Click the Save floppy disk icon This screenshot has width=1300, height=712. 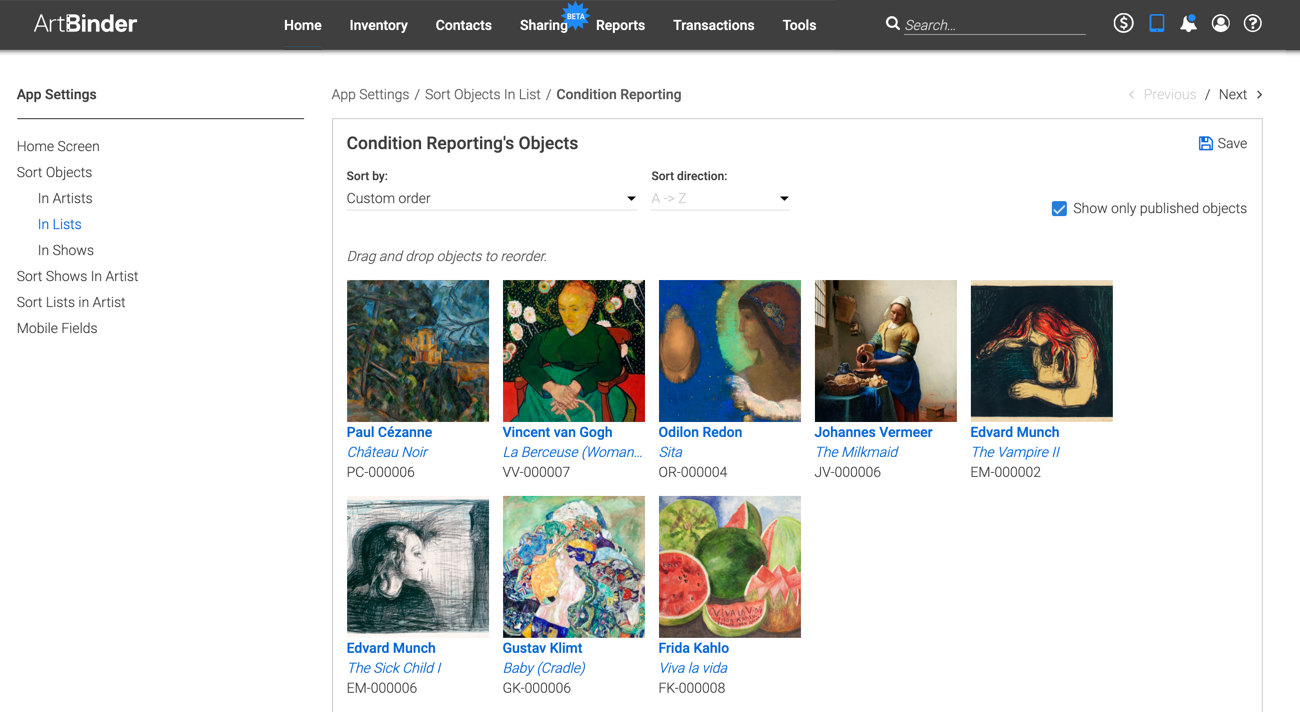(x=1205, y=143)
